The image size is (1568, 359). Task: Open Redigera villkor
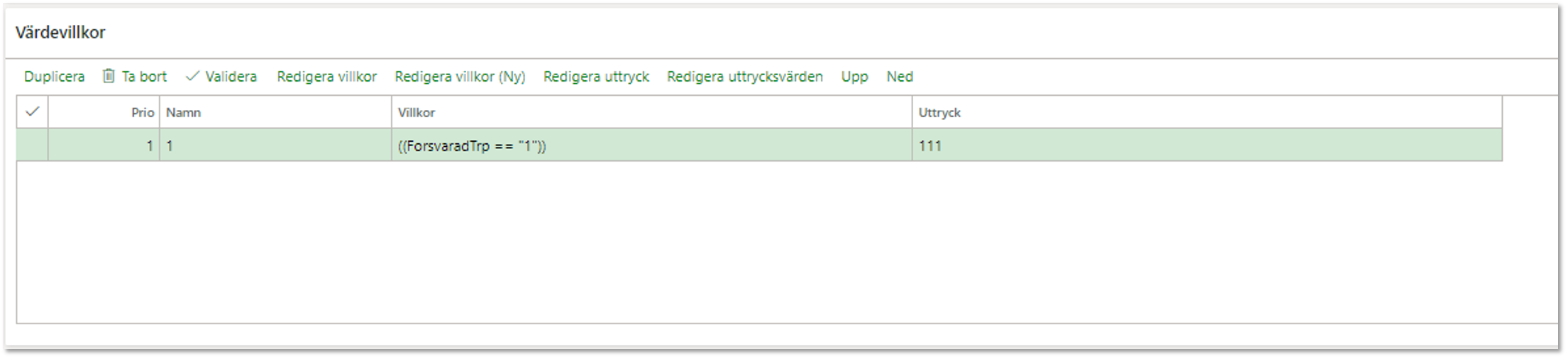tap(326, 77)
